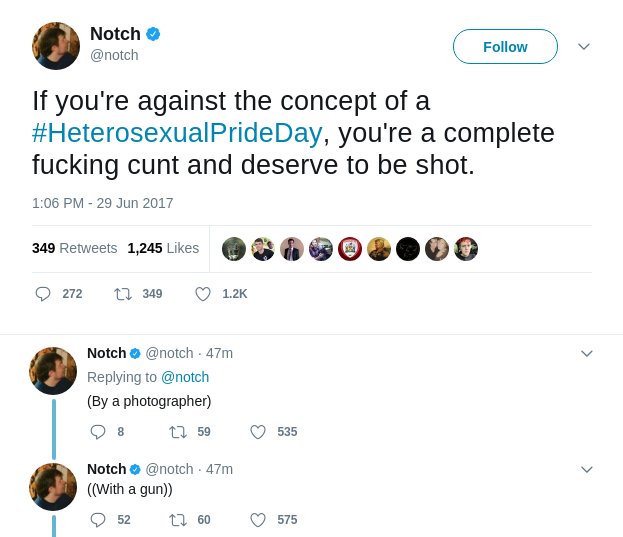
Task: Reply to the "((With a gun))" tweet
Action: [x=98, y=520]
